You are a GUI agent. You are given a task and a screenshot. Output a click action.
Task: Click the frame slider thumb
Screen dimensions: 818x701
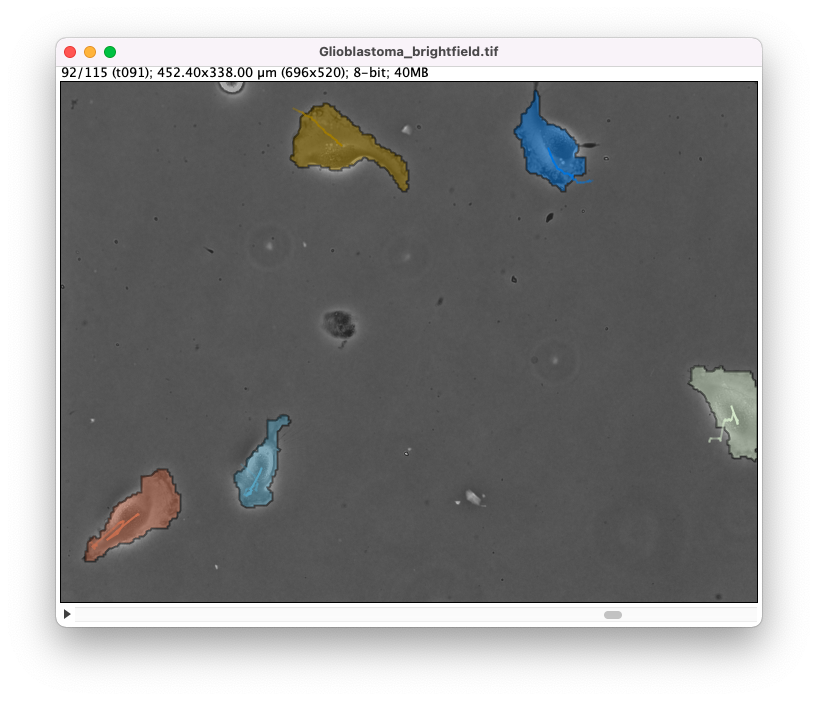click(612, 615)
